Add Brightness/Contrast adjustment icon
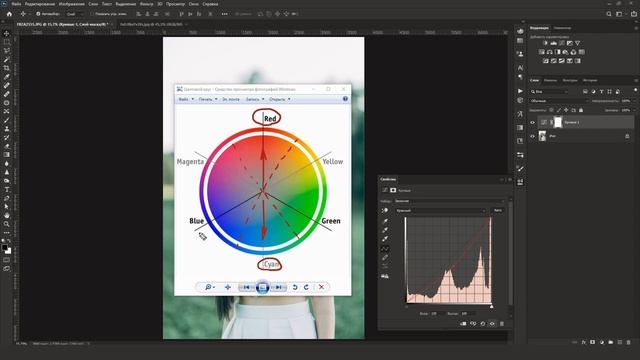The width and height of the screenshot is (640, 360). 545,43
